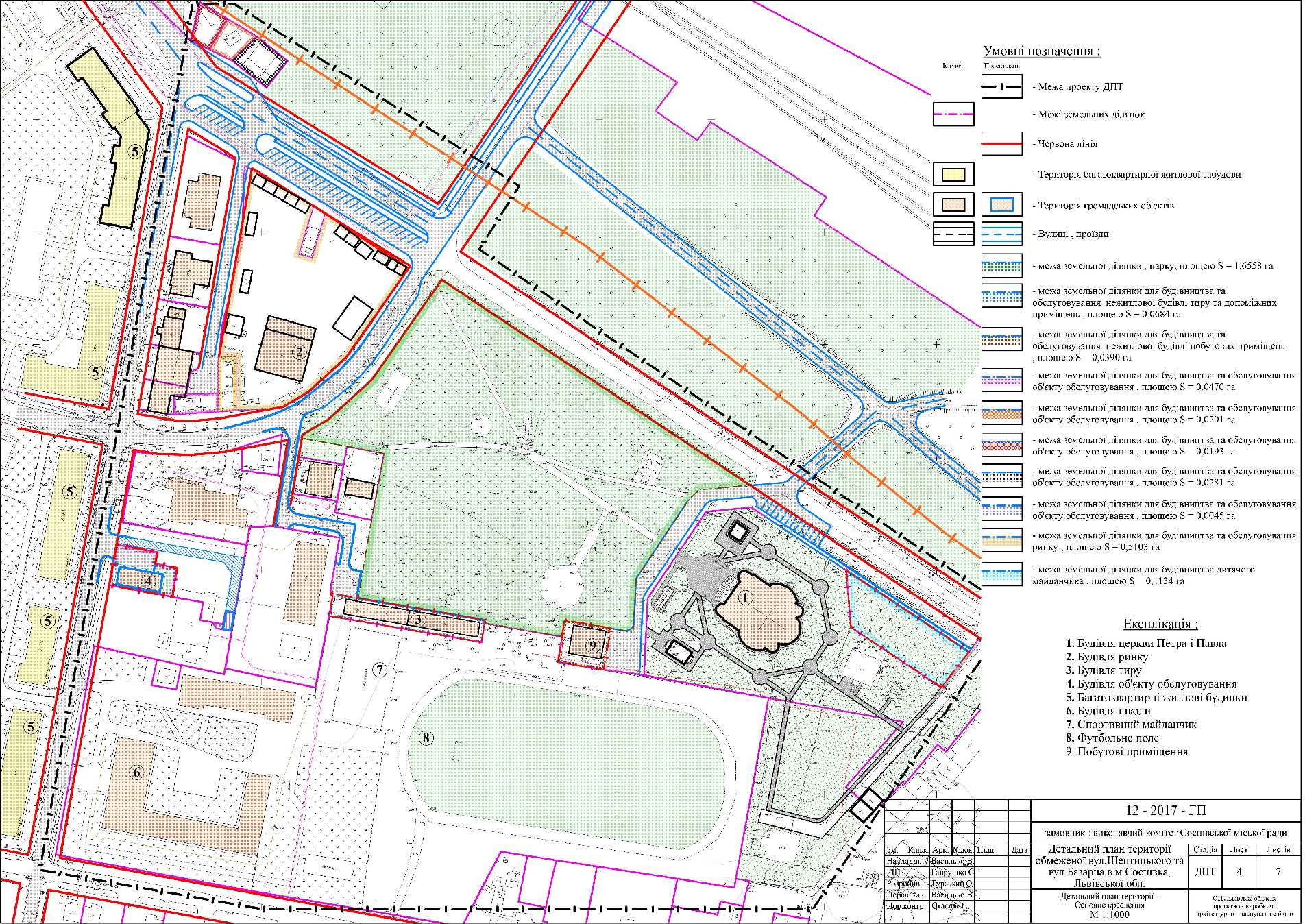The width and height of the screenshot is (1316, 924).
Task: Click black dash-dot ДПТ boundary swatch
Action: pyautogui.click(x=1001, y=87)
